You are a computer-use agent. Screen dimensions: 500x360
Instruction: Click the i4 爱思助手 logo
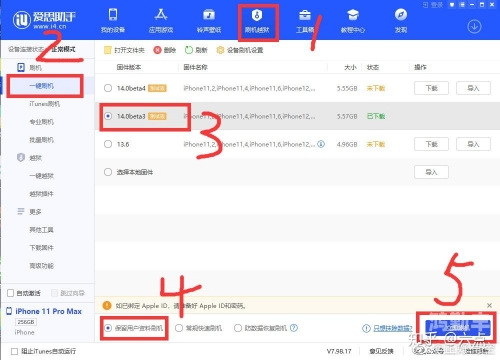[x=44, y=19]
